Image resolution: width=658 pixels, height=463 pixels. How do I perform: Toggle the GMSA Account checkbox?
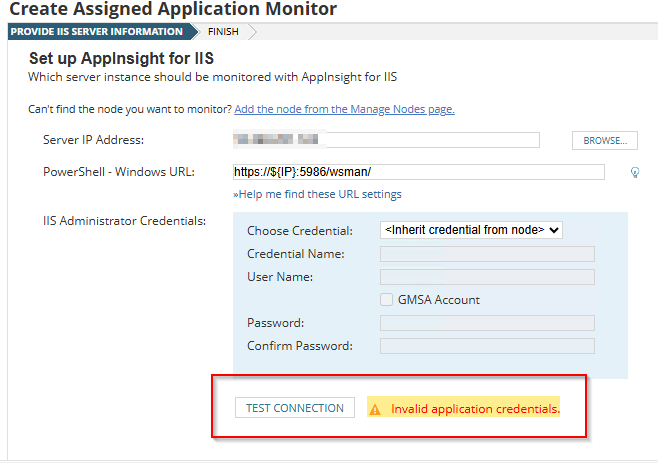pyautogui.click(x=387, y=300)
